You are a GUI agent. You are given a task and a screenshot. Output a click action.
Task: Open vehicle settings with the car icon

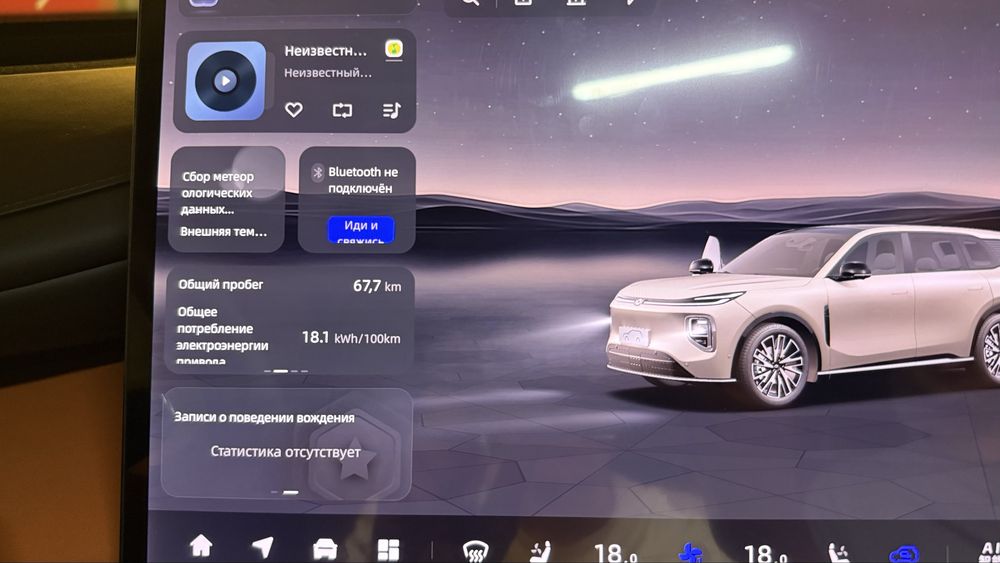(x=325, y=548)
